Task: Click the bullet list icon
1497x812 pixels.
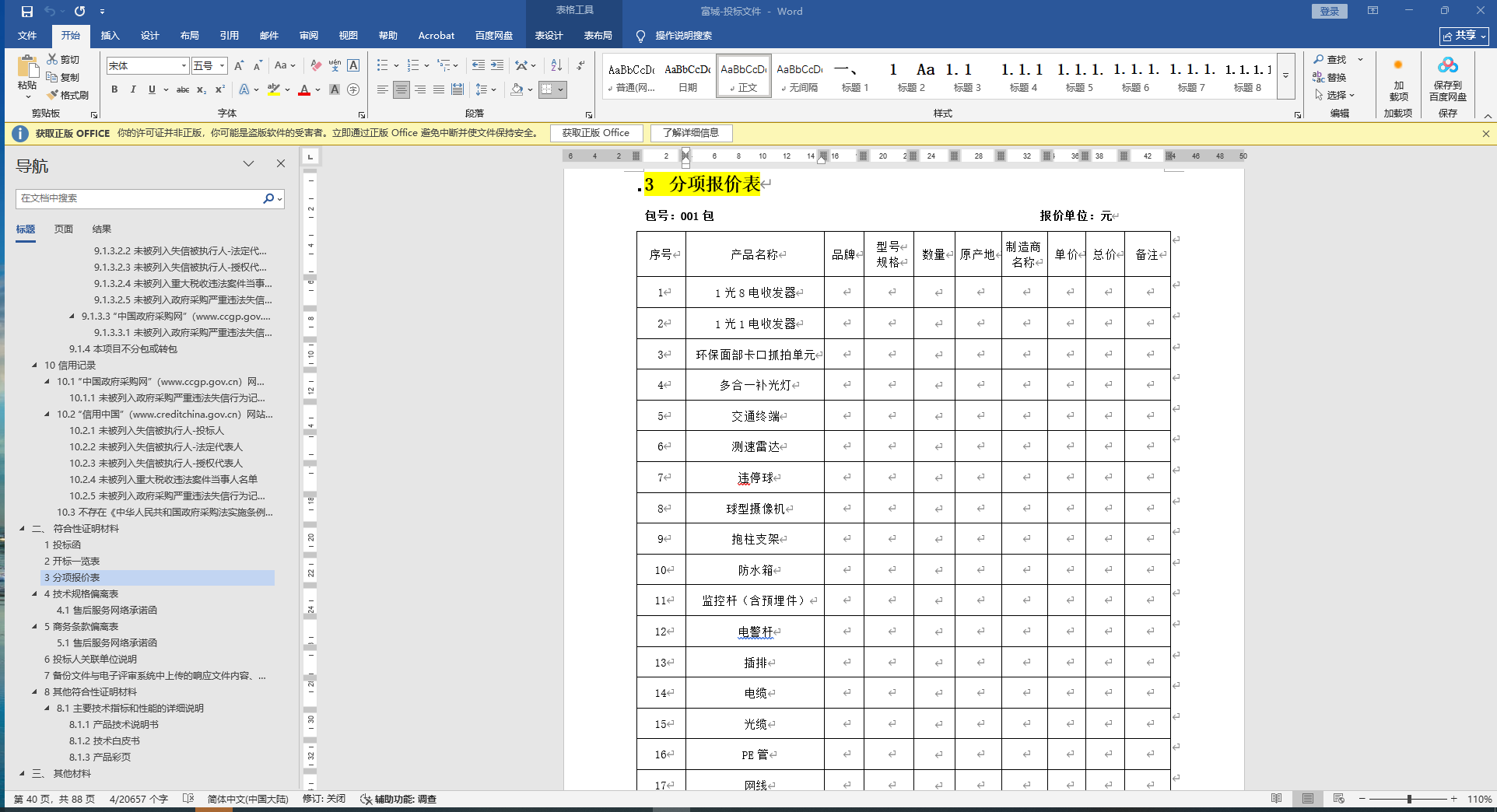Action: pyautogui.click(x=382, y=65)
